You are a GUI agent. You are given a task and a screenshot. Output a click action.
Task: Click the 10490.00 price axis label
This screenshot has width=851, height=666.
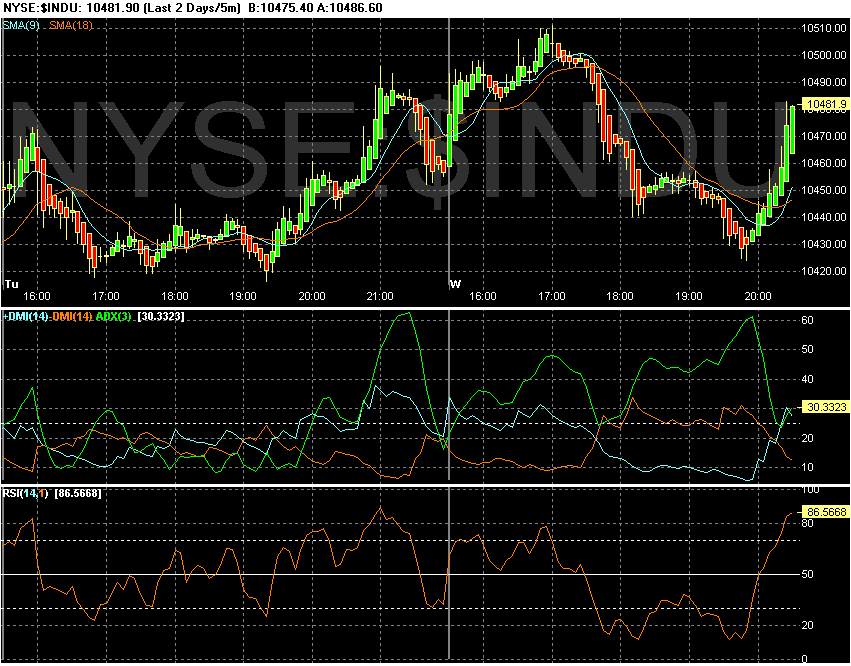pos(824,82)
